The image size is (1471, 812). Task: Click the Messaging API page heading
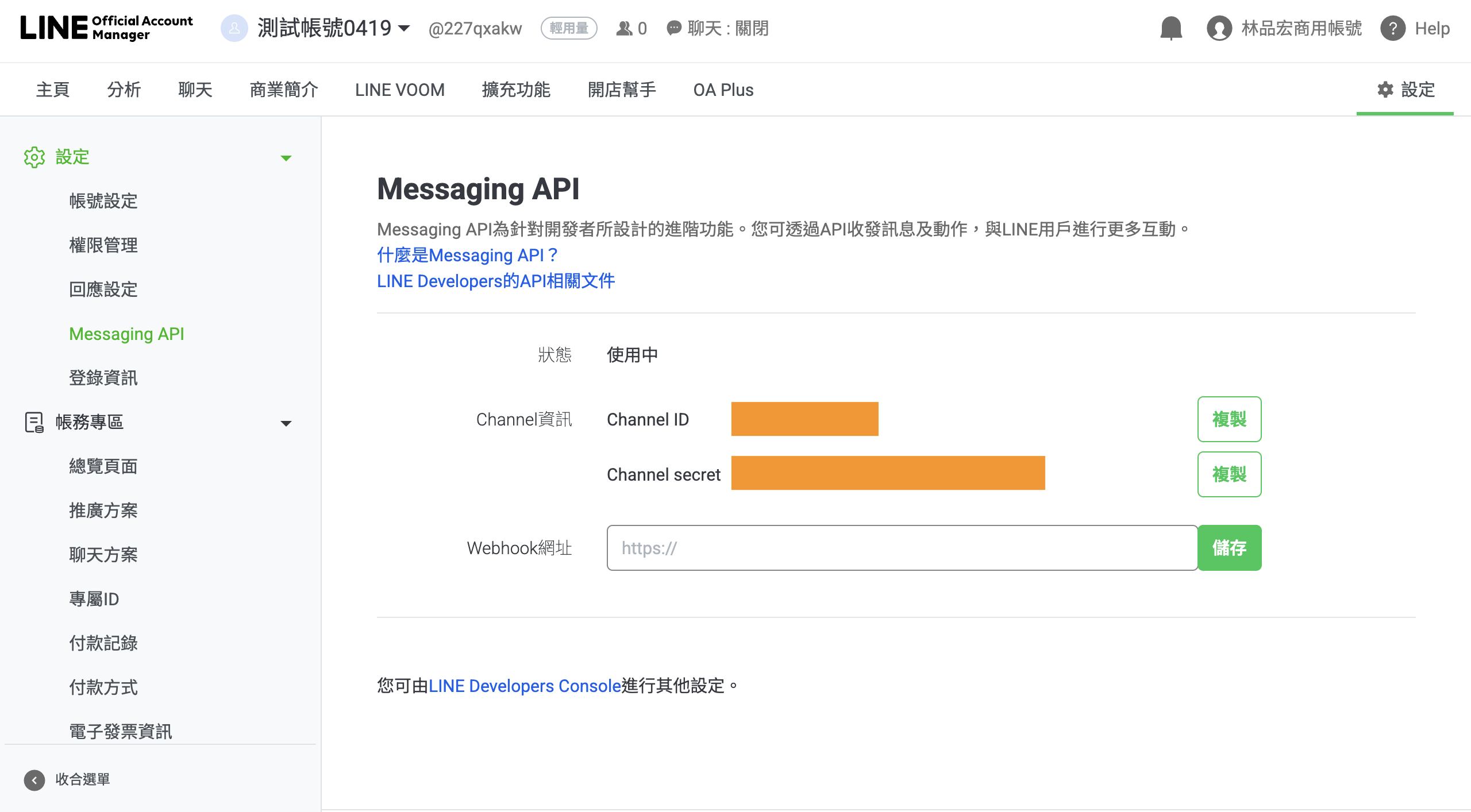pos(478,189)
